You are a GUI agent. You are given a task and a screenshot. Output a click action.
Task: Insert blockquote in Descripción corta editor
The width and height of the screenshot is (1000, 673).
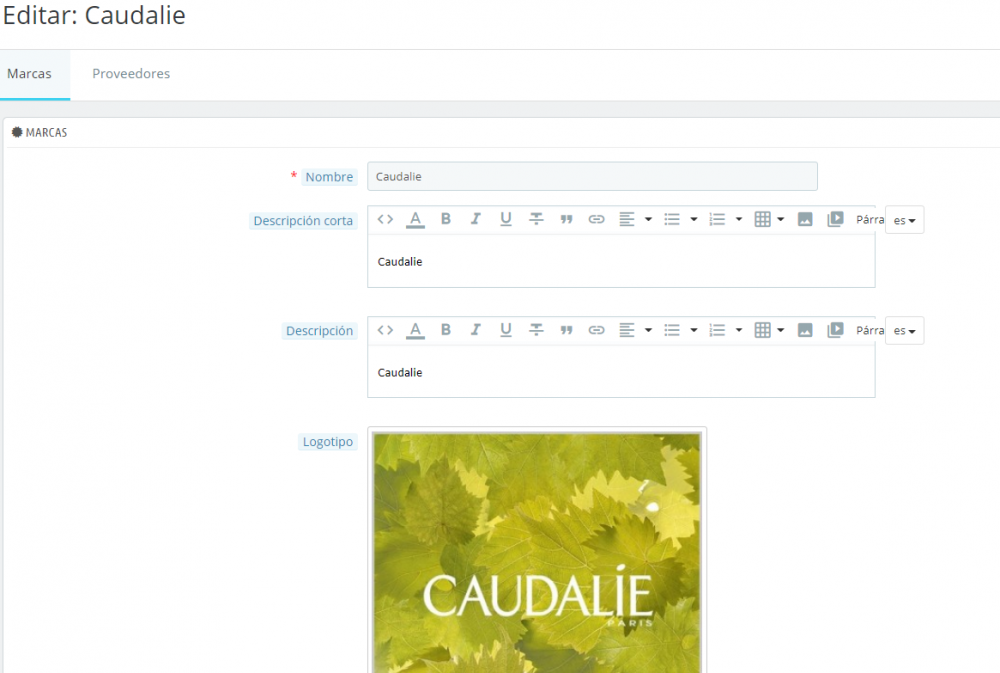click(566, 219)
